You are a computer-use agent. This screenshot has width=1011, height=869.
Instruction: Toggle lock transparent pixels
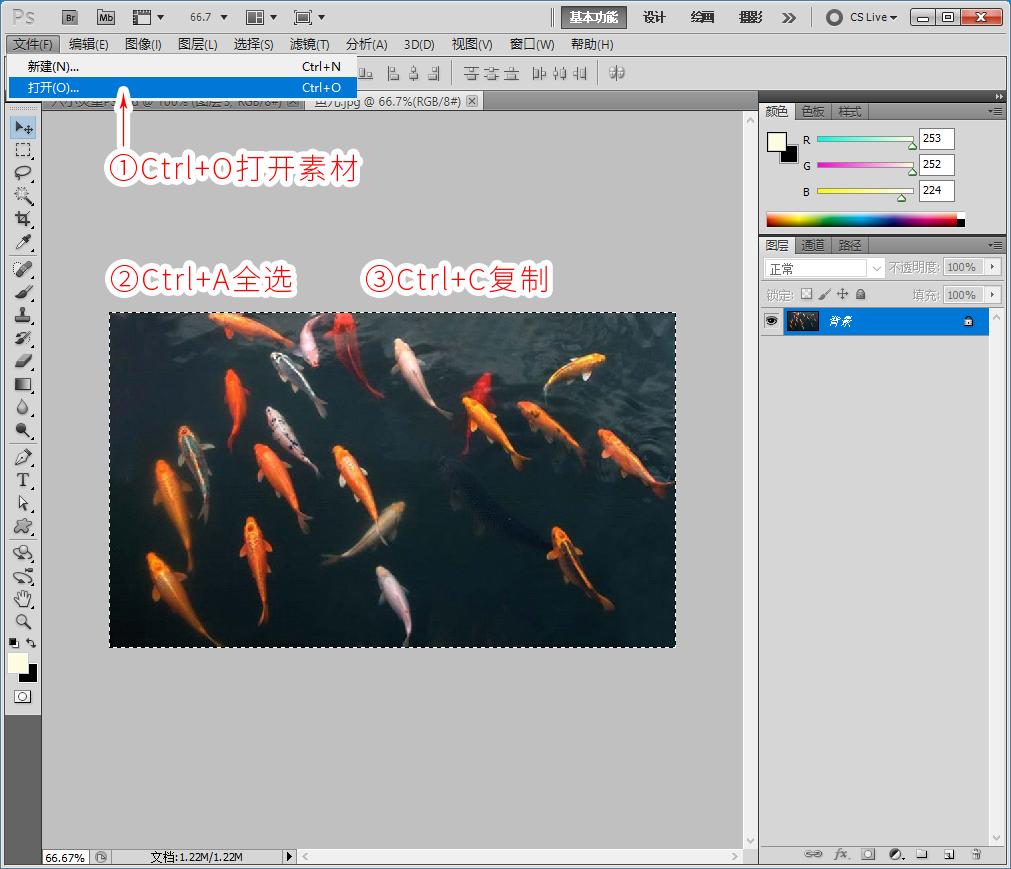pos(806,294)
